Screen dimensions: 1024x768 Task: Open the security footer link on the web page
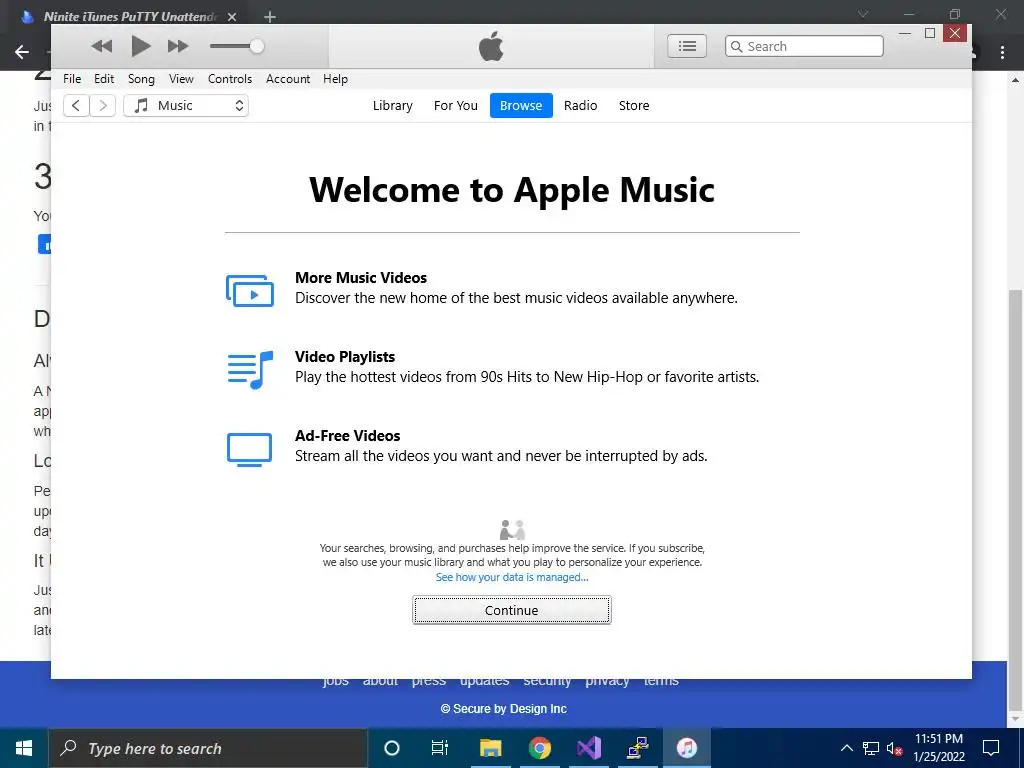(547, 682)
